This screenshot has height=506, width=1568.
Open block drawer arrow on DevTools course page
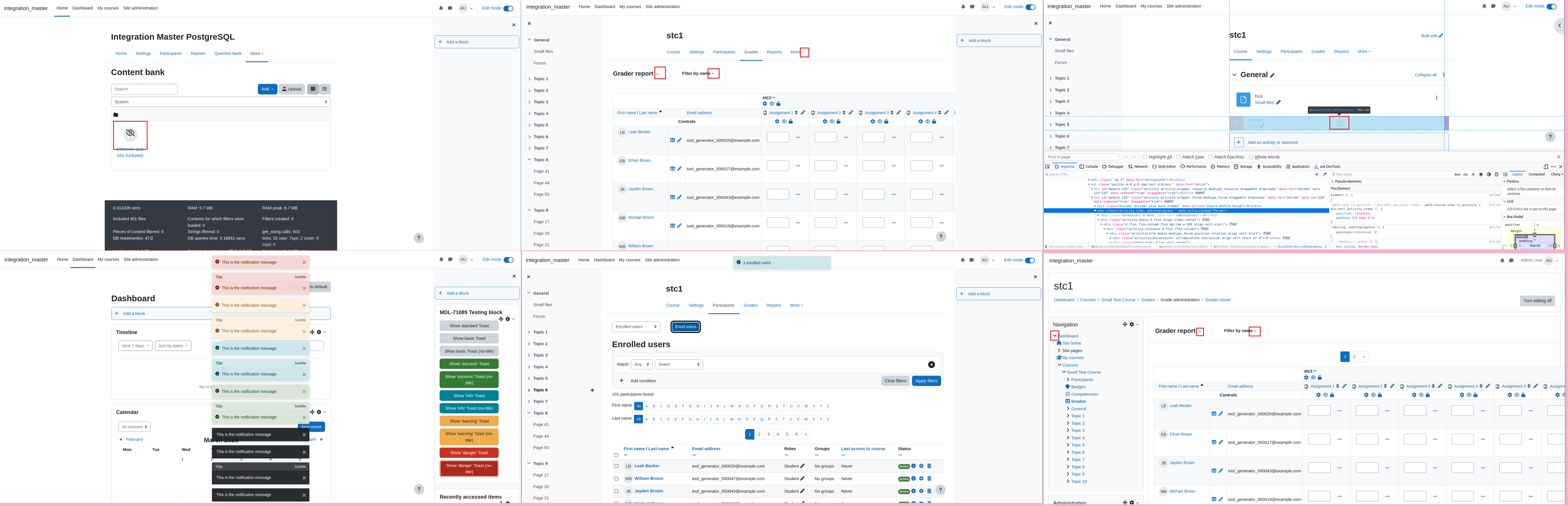click(x=1560, y=25)
